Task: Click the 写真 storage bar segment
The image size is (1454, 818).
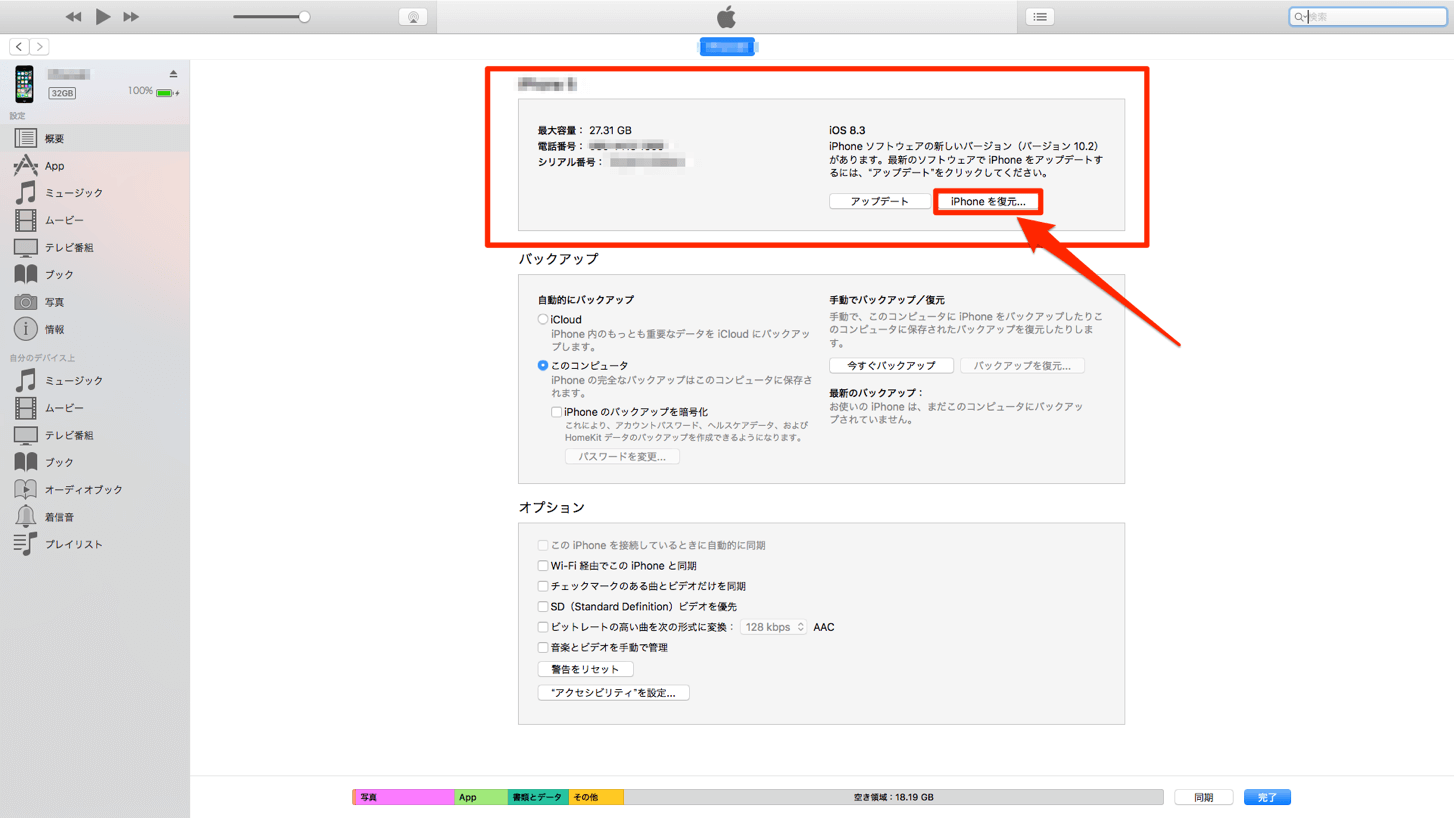Action: pos(404,797)
